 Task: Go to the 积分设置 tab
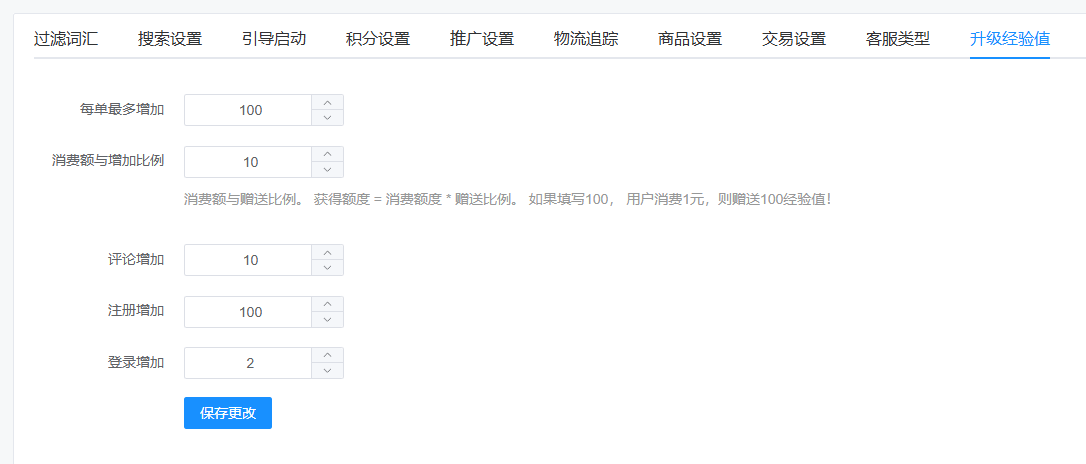click(x=378, y=39)
